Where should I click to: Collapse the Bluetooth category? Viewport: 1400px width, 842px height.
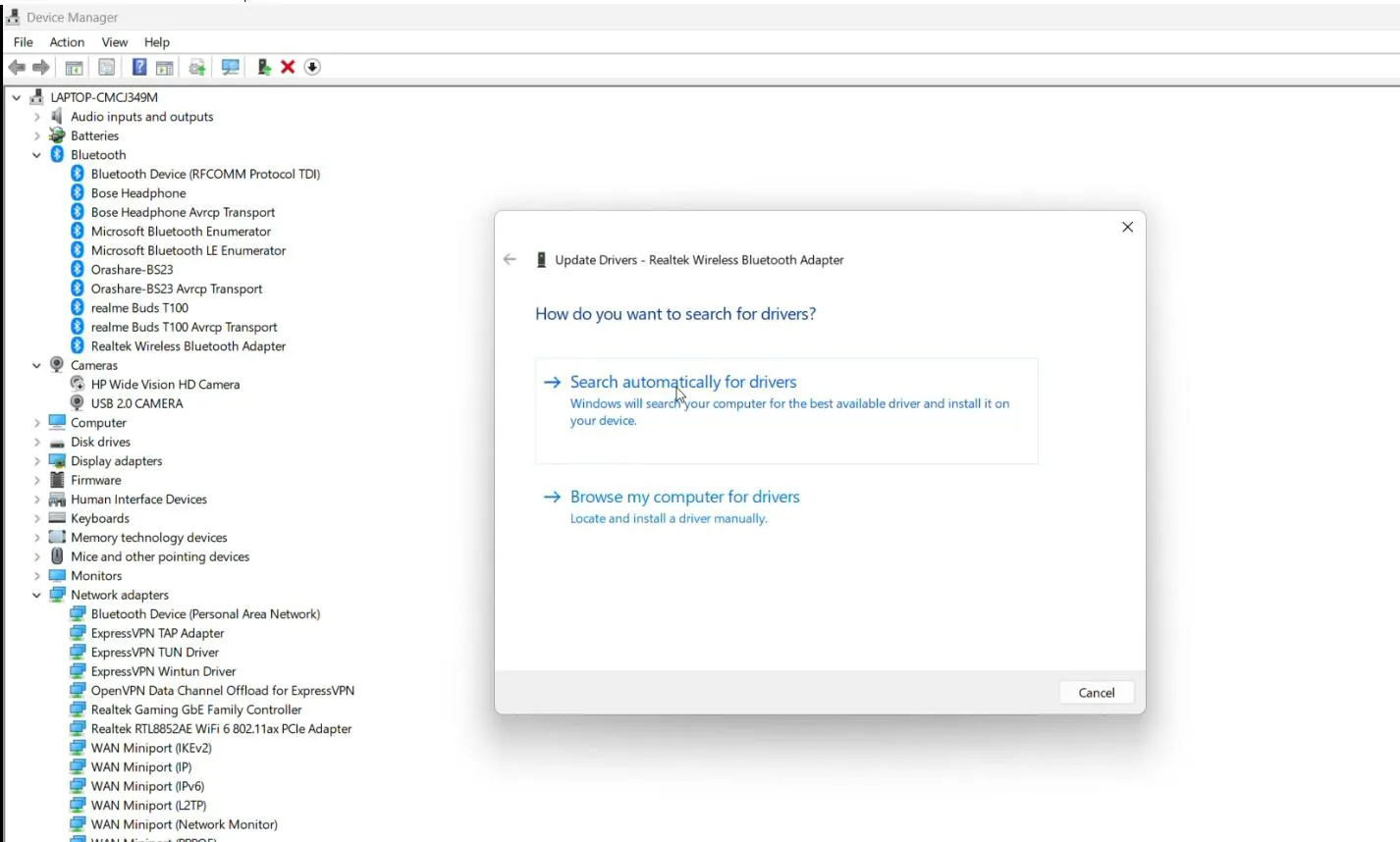click(36, 154)
